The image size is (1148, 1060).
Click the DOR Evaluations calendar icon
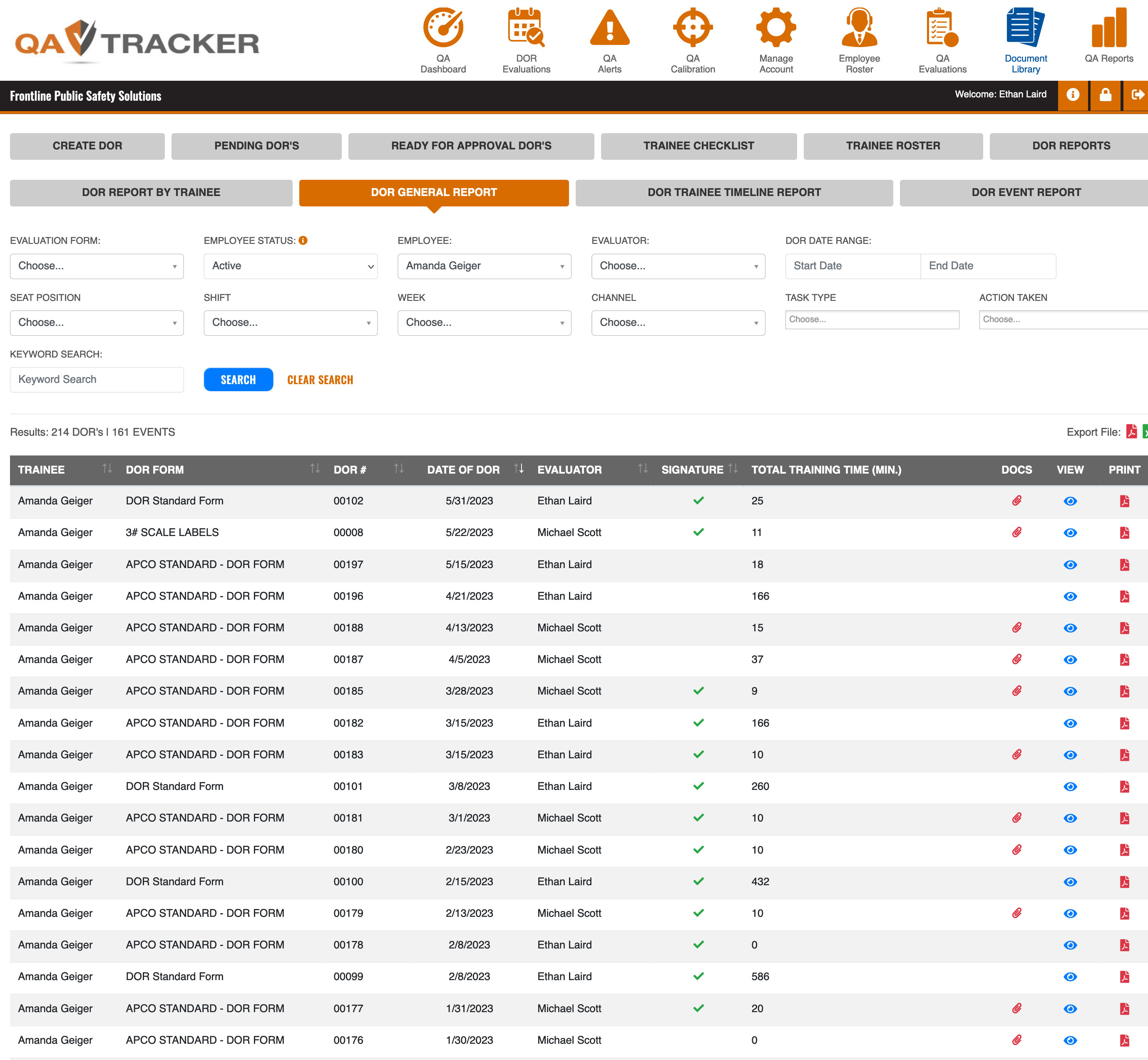point(526,27)
